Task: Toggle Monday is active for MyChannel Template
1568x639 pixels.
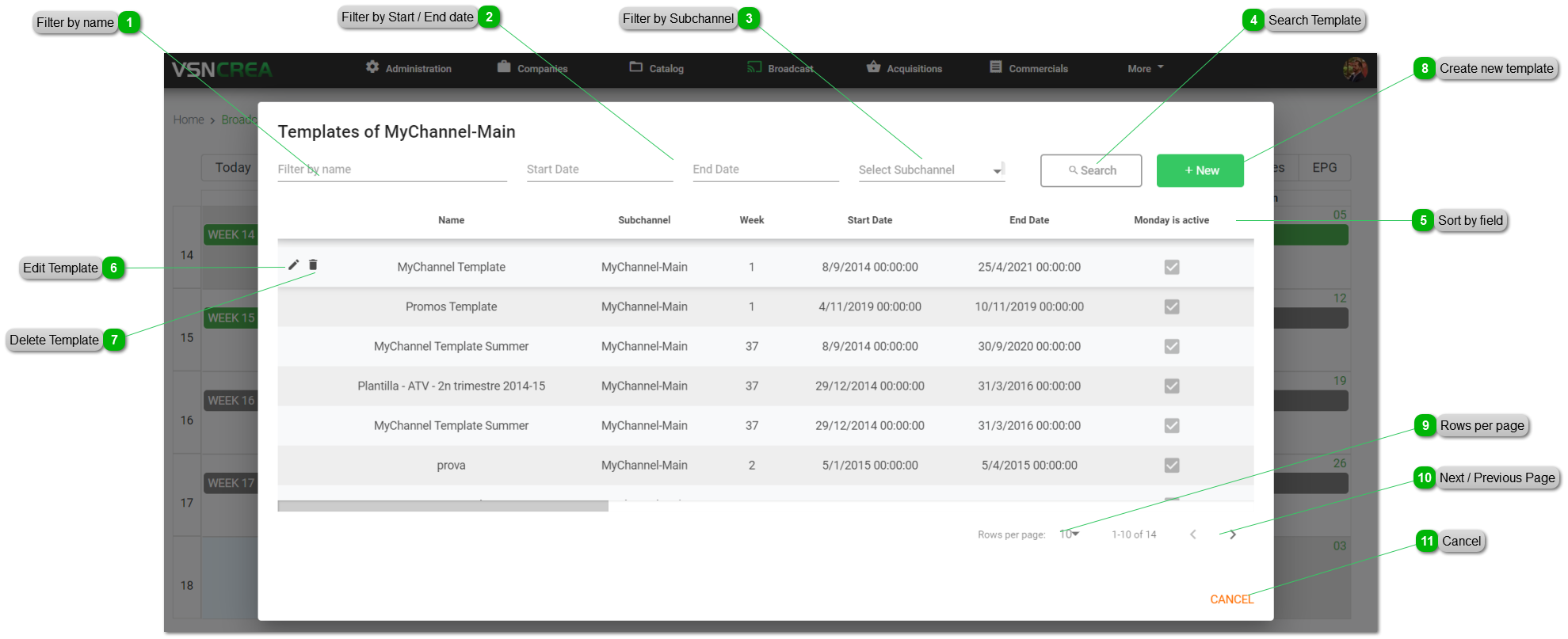Action: tap(1171, 268)
